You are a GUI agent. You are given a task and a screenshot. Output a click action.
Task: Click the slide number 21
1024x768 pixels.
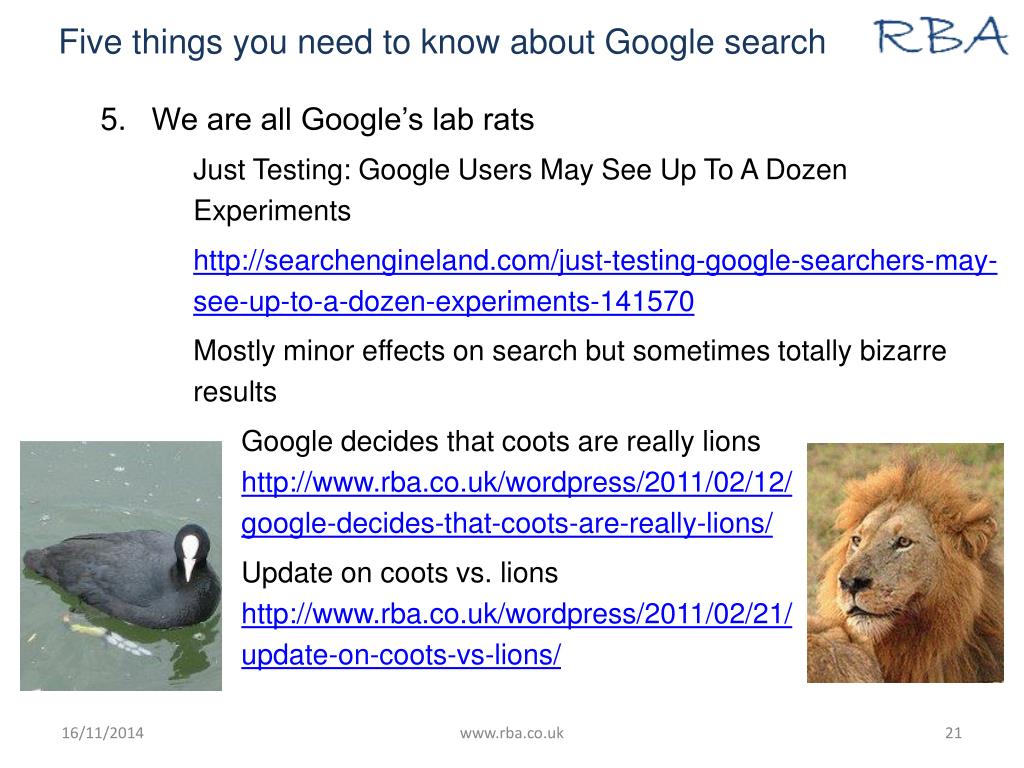(953, 733)
